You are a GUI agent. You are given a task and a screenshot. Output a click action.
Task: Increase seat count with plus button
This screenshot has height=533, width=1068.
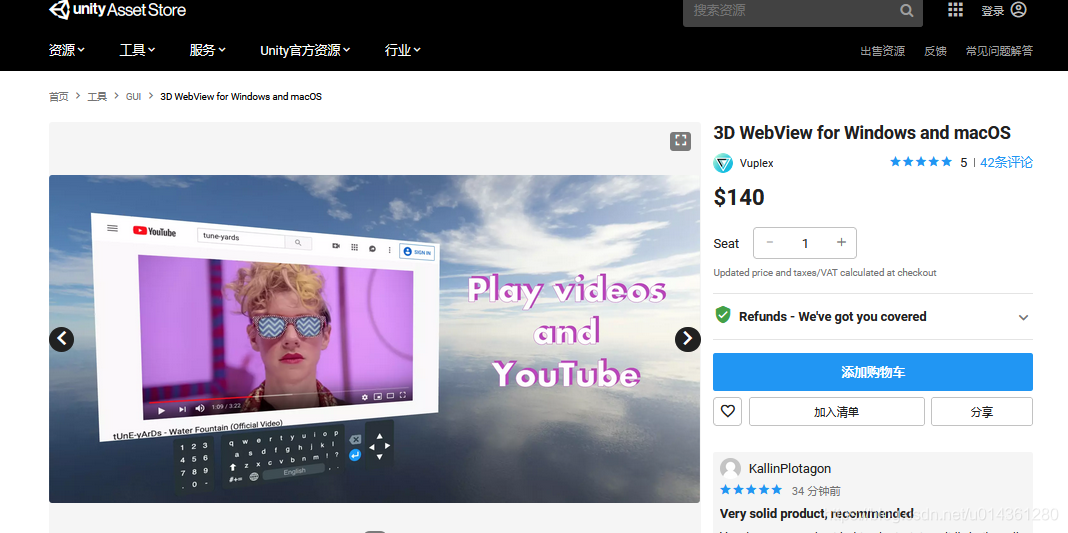[x=841, y=243]
